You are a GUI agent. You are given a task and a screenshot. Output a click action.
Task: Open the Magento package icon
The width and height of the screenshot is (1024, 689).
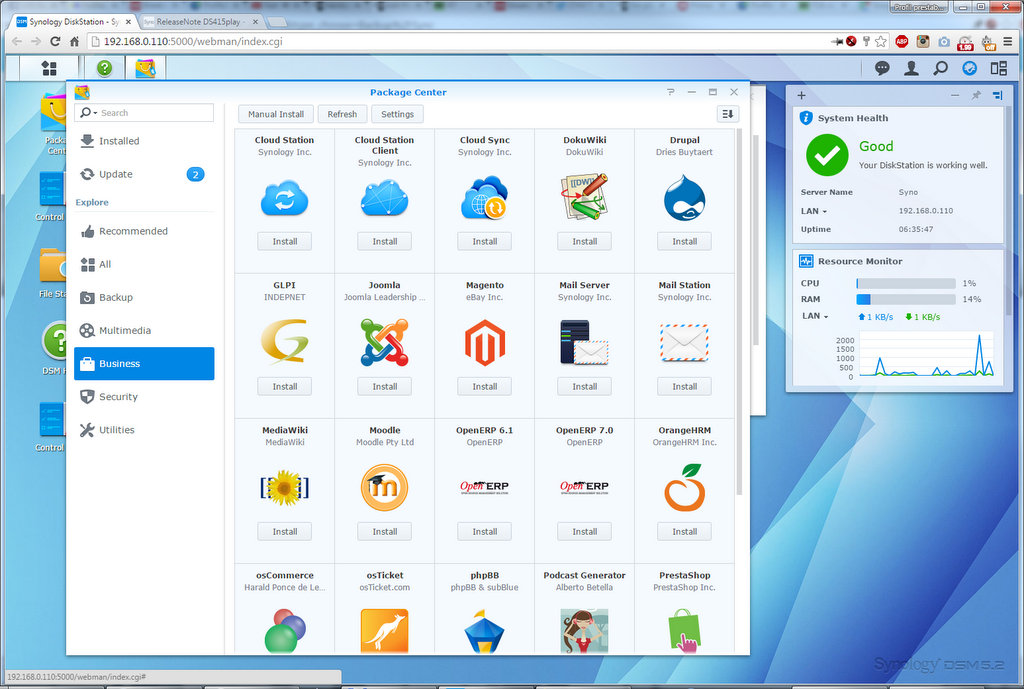(485, 342)
